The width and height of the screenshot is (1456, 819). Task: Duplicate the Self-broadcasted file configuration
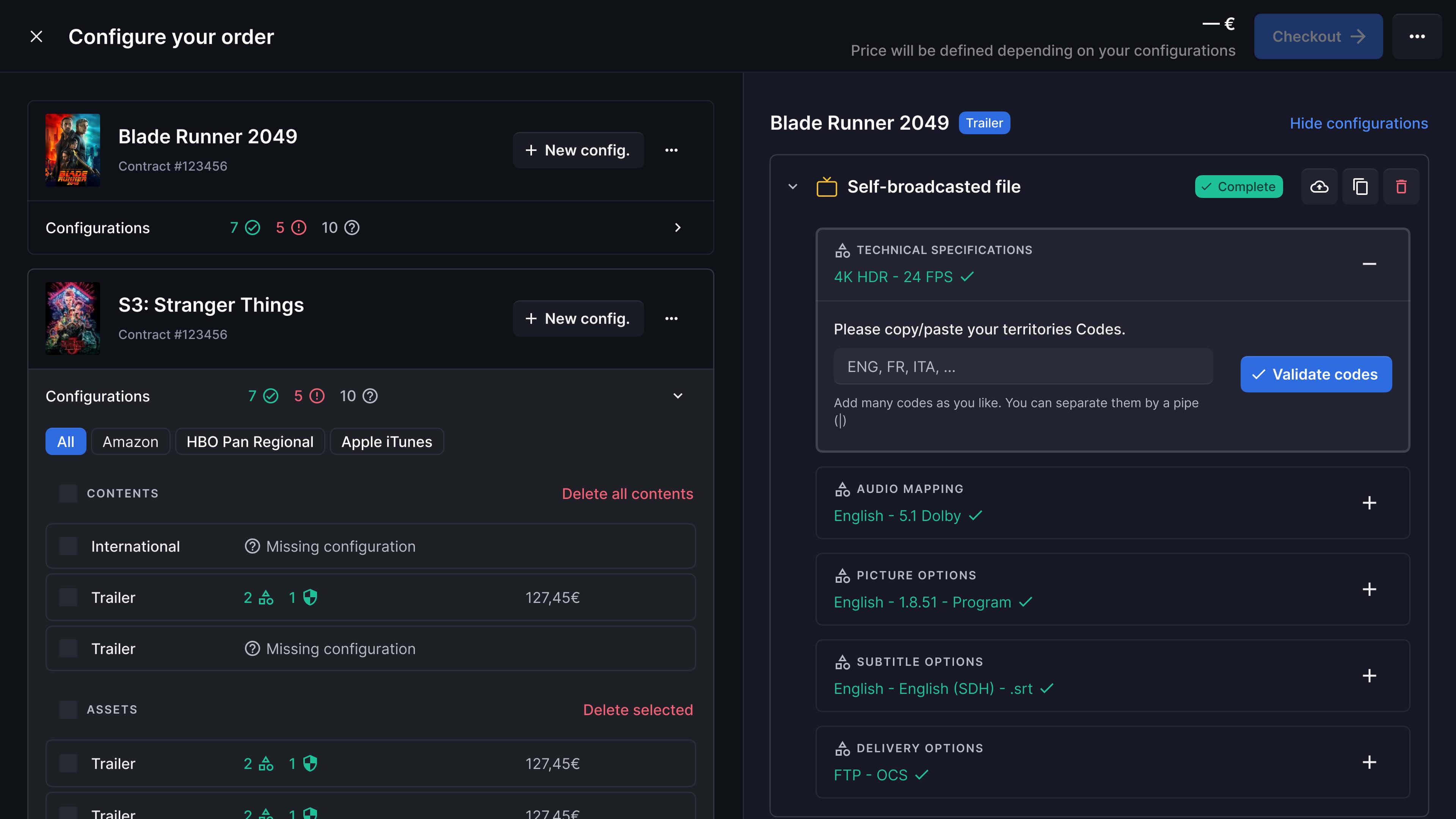(x=1360, y=187)
